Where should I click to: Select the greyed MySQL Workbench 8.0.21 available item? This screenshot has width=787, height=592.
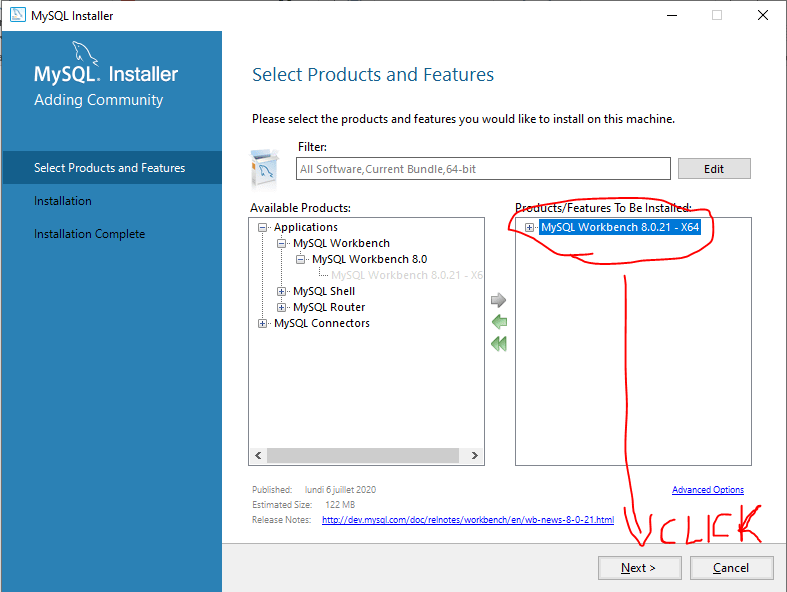click(x=407, y=275)
